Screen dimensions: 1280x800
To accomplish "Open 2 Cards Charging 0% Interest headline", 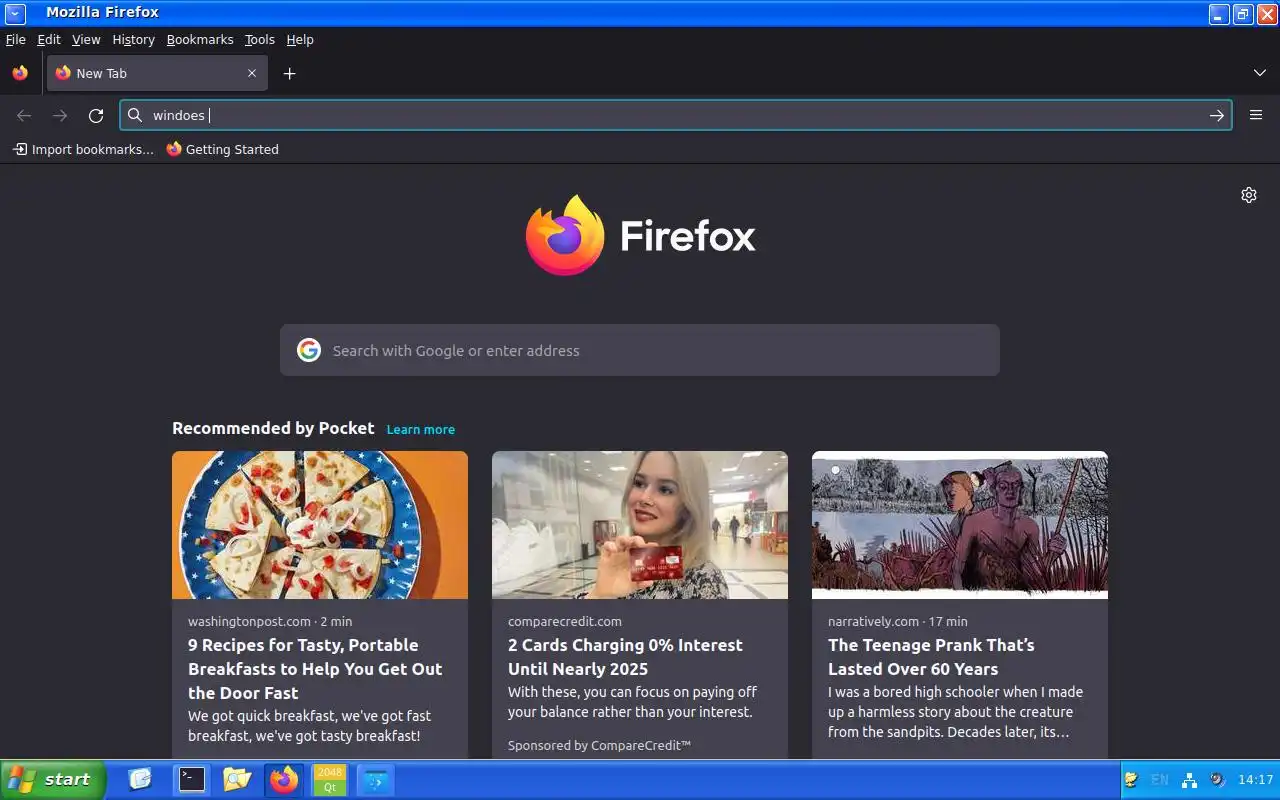I will [625, 657].
